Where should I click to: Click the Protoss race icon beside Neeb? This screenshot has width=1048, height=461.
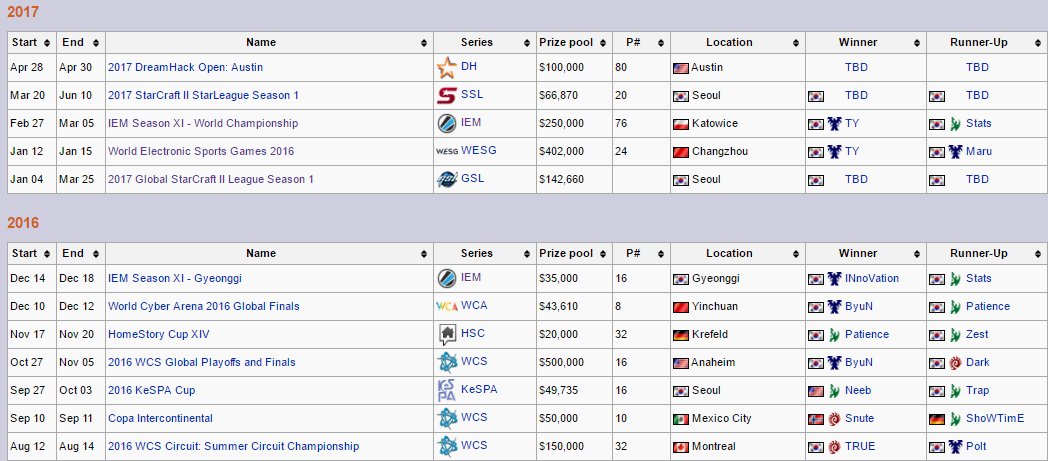(x=833, y=391)
